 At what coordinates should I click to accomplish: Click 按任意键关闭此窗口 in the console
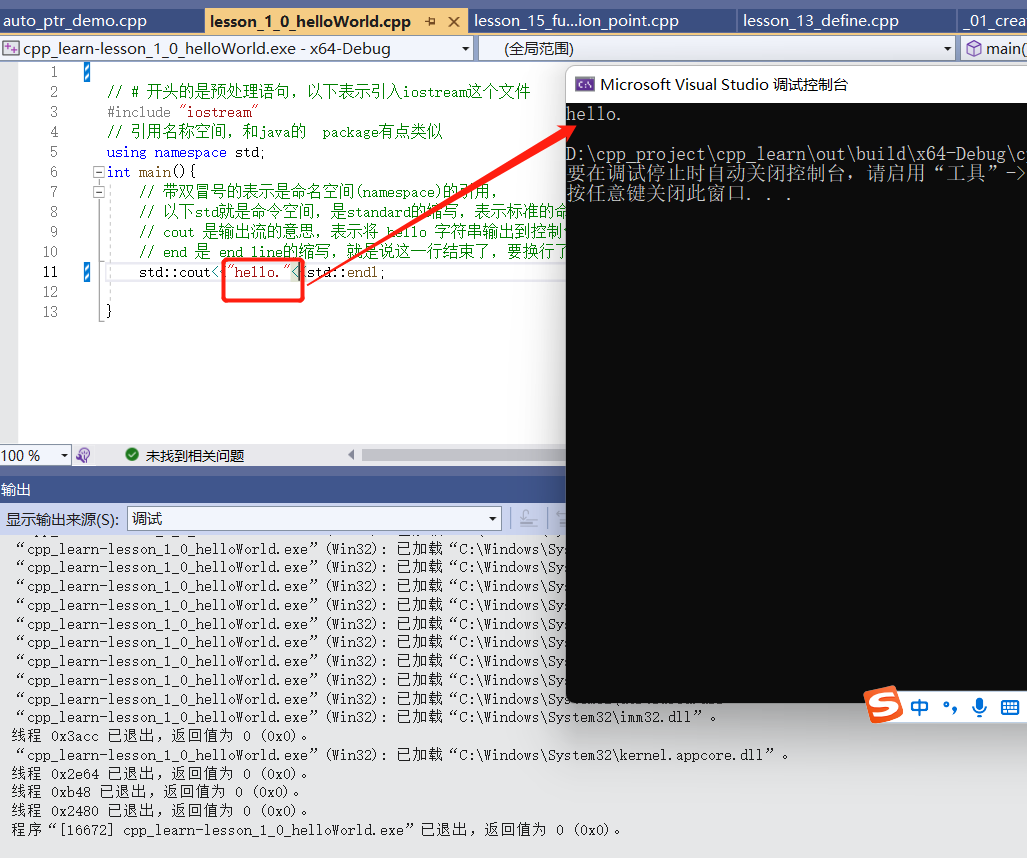(x=679, y=194)
